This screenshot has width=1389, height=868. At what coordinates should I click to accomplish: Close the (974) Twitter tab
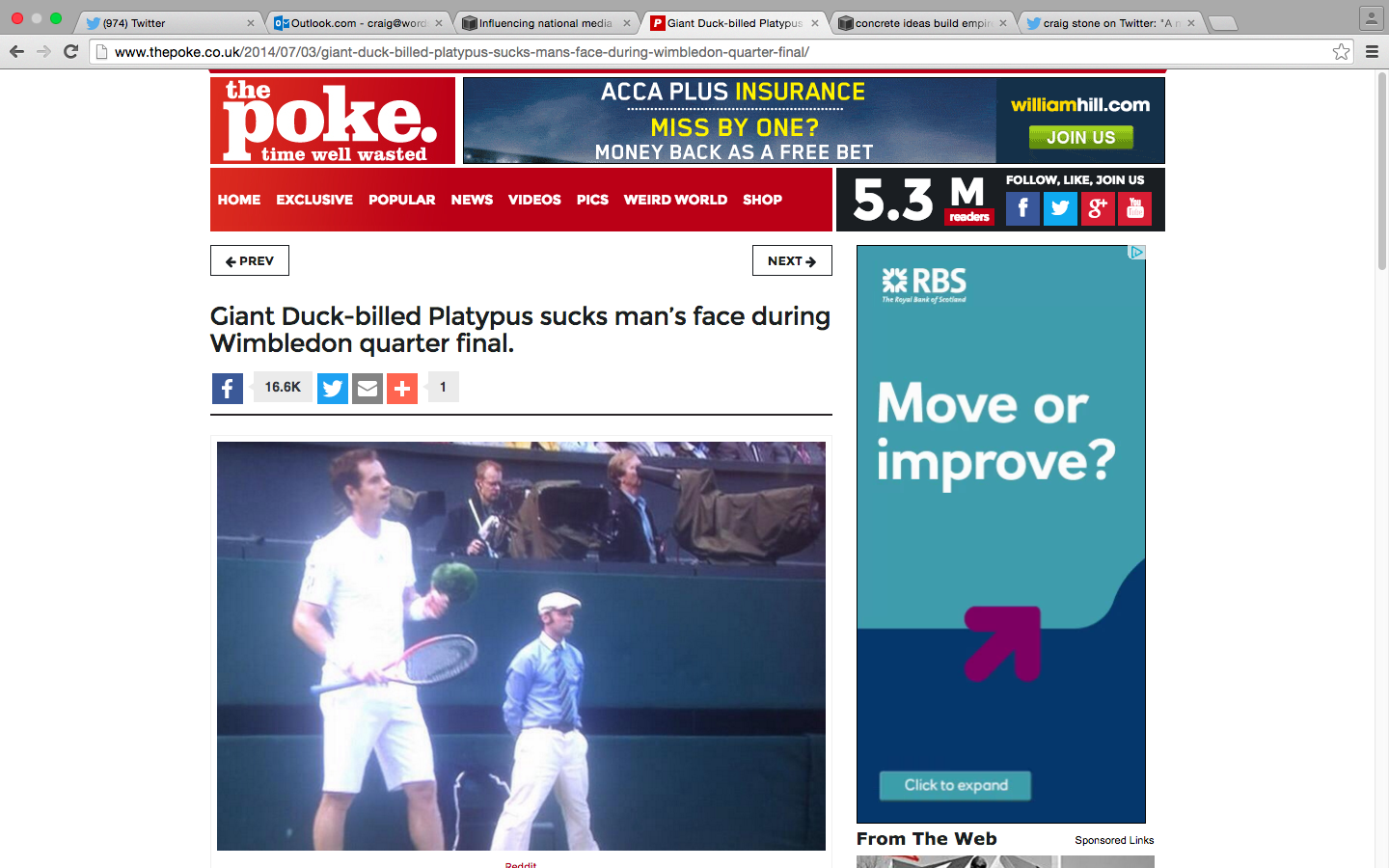(x=251, y=23)
